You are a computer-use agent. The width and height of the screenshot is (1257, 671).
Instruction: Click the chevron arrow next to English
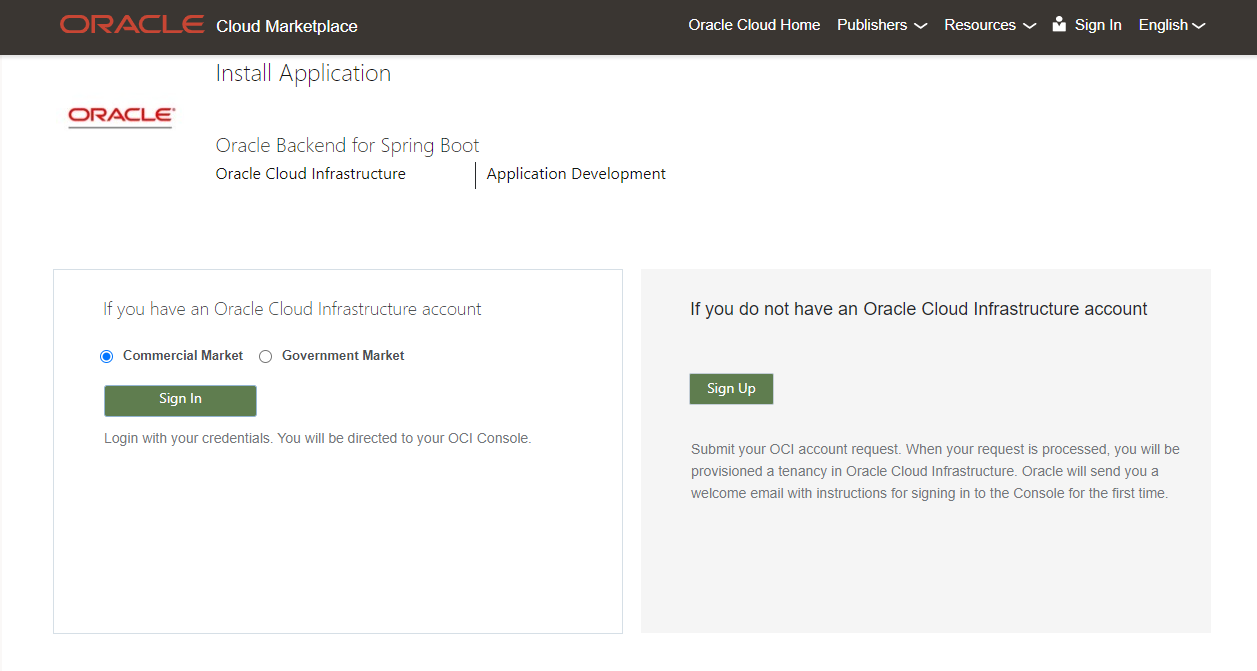[1199, 26]
